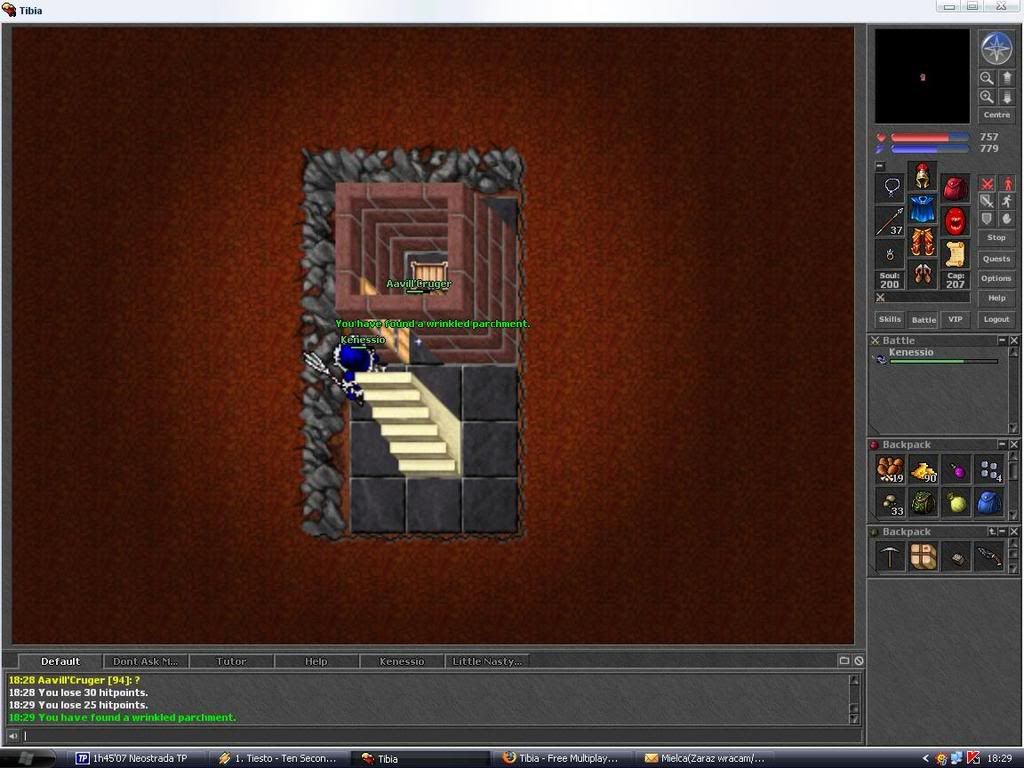Click the ring slot
The height and width of the screenshot is (768, 1024).
click(x=890, y=253)
